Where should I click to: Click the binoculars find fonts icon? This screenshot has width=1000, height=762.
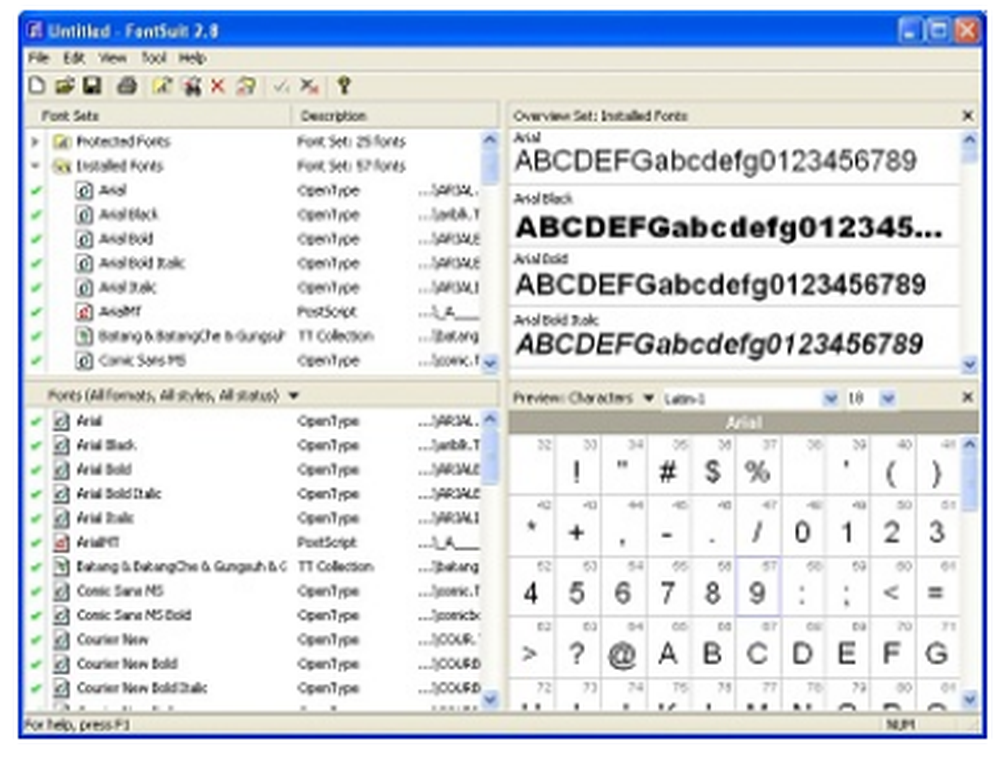click(x=191, y=85)
